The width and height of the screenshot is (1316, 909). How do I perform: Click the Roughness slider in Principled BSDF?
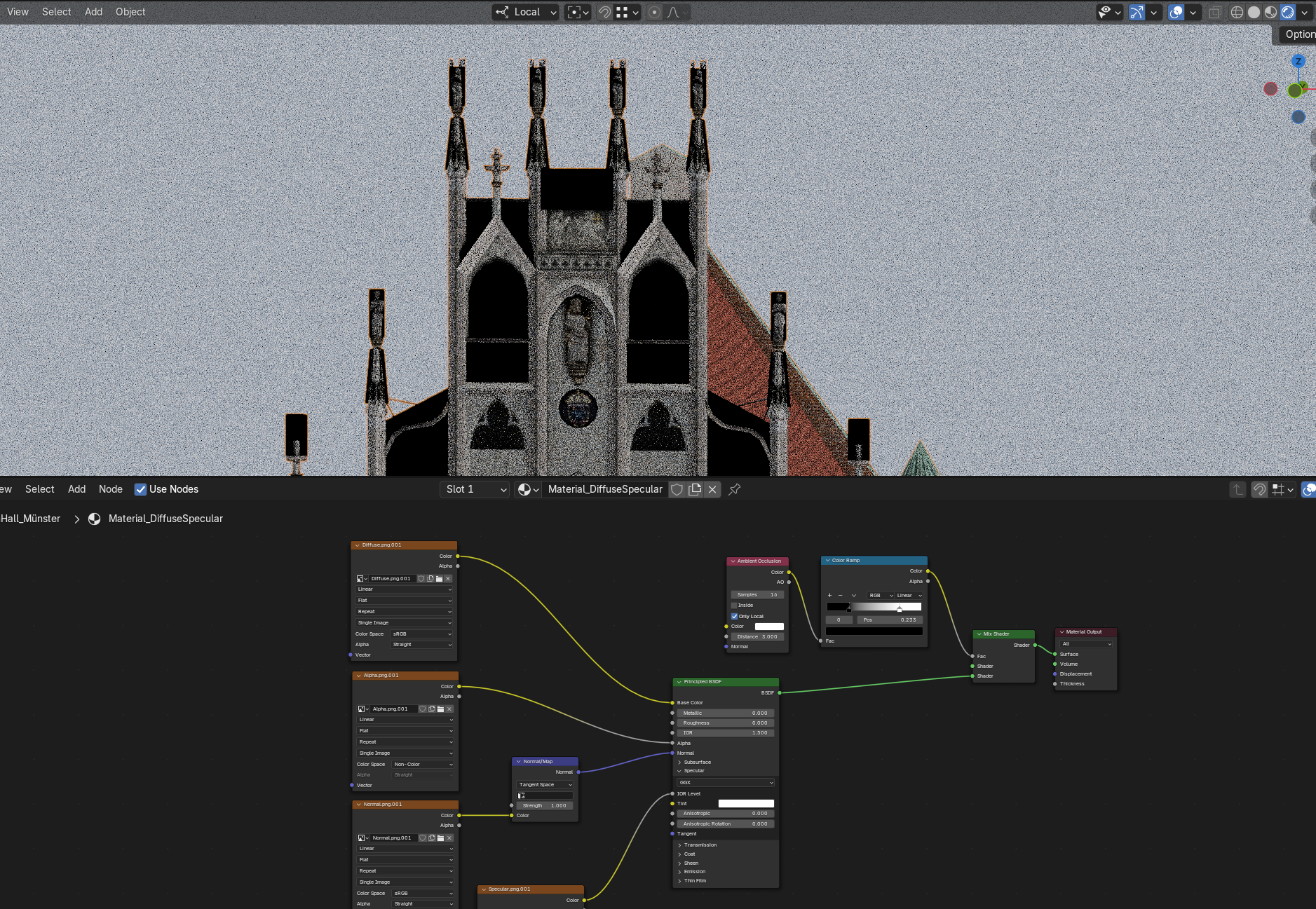726,723
